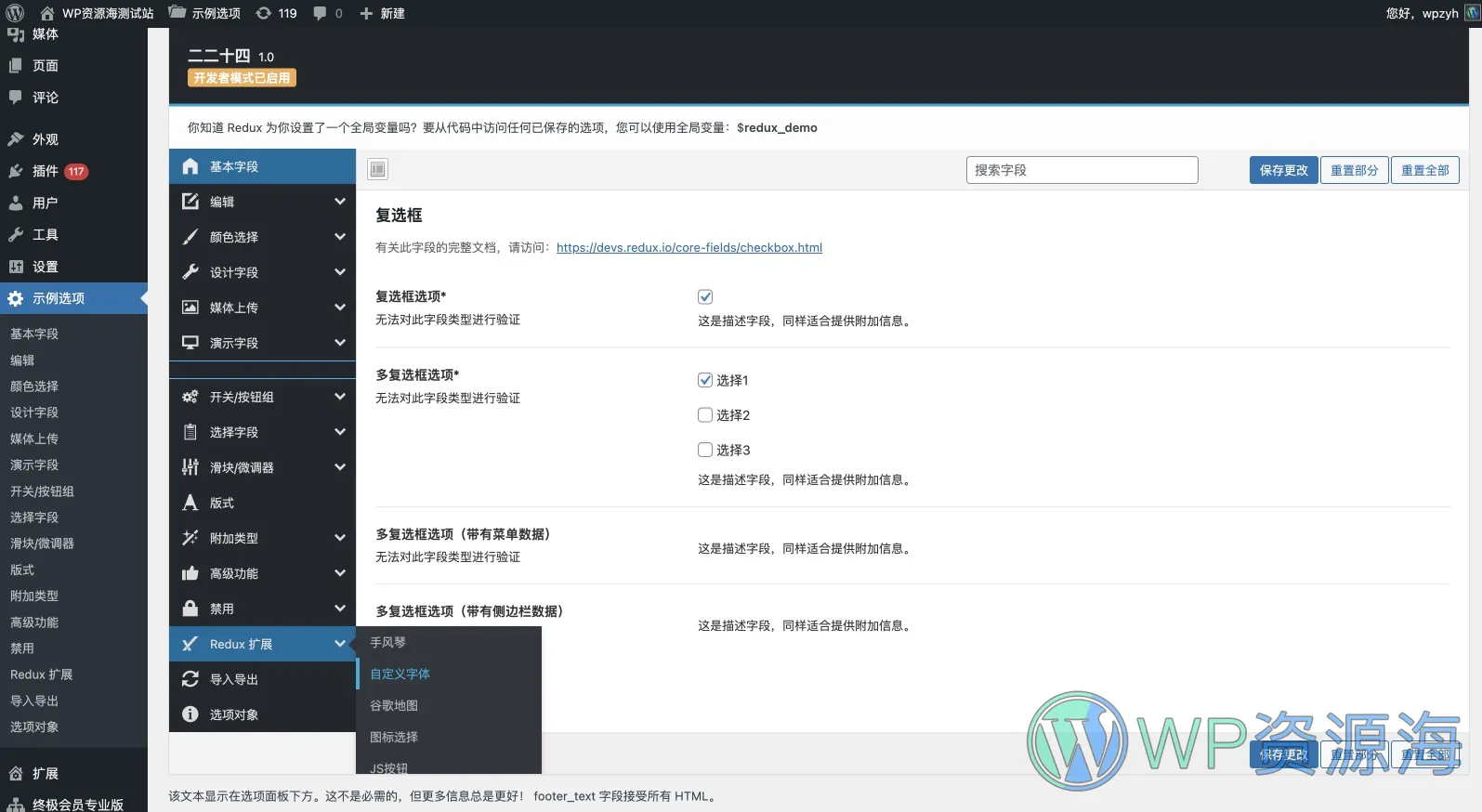Check the 选择2 checkbox
Image resolution: width=1482 pixels, height=812 pixels.
point(705,415)
